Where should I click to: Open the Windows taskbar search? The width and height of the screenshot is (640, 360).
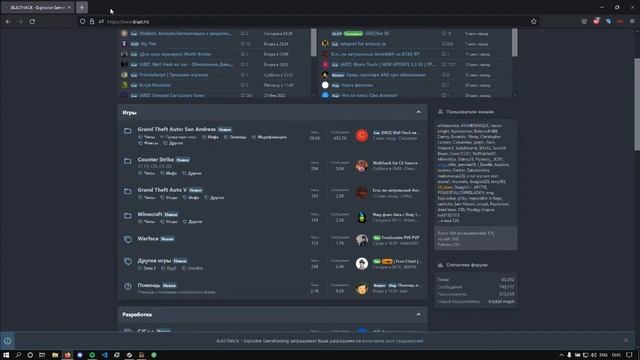(x=18, y=355)
